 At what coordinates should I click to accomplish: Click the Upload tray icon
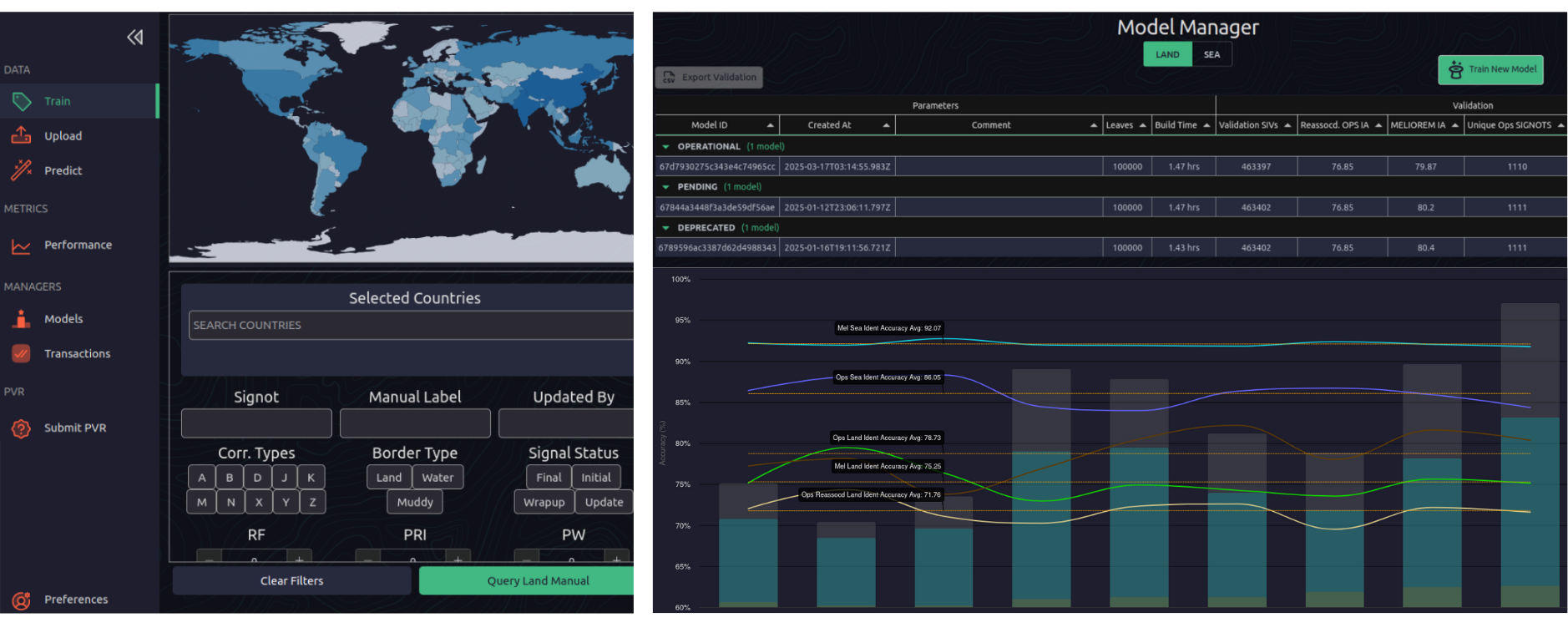pos(22,135)
